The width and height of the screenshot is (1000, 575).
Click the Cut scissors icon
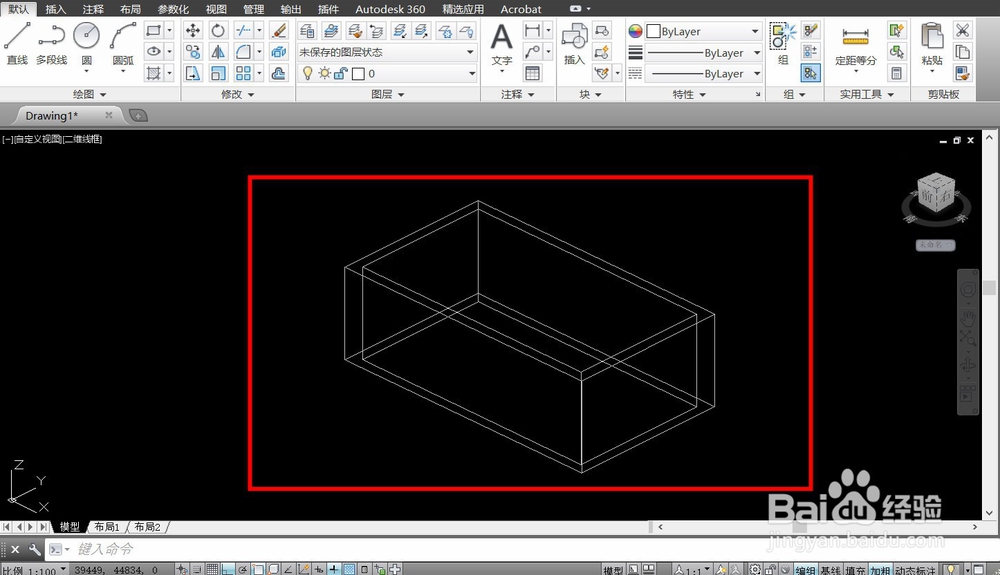962,31
